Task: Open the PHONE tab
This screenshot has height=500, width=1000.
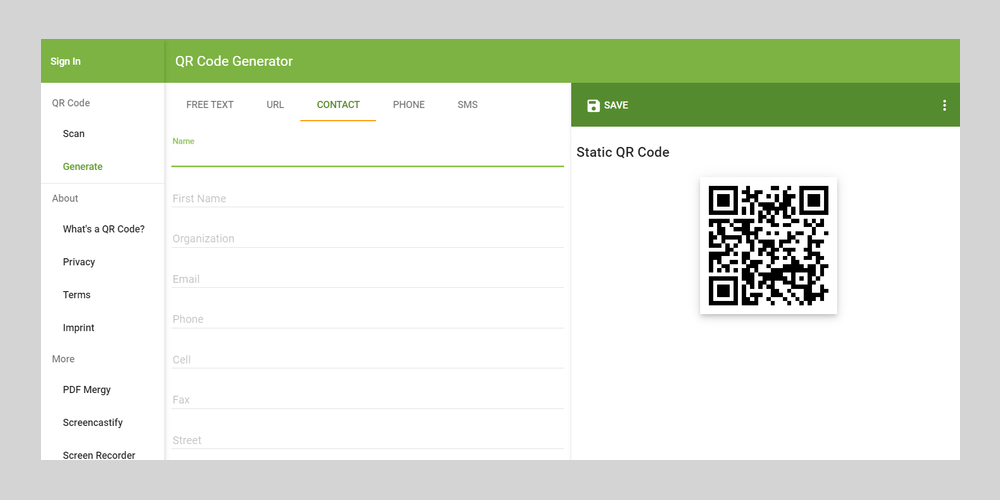Action: pyautogui.click(x=409, y=105)
